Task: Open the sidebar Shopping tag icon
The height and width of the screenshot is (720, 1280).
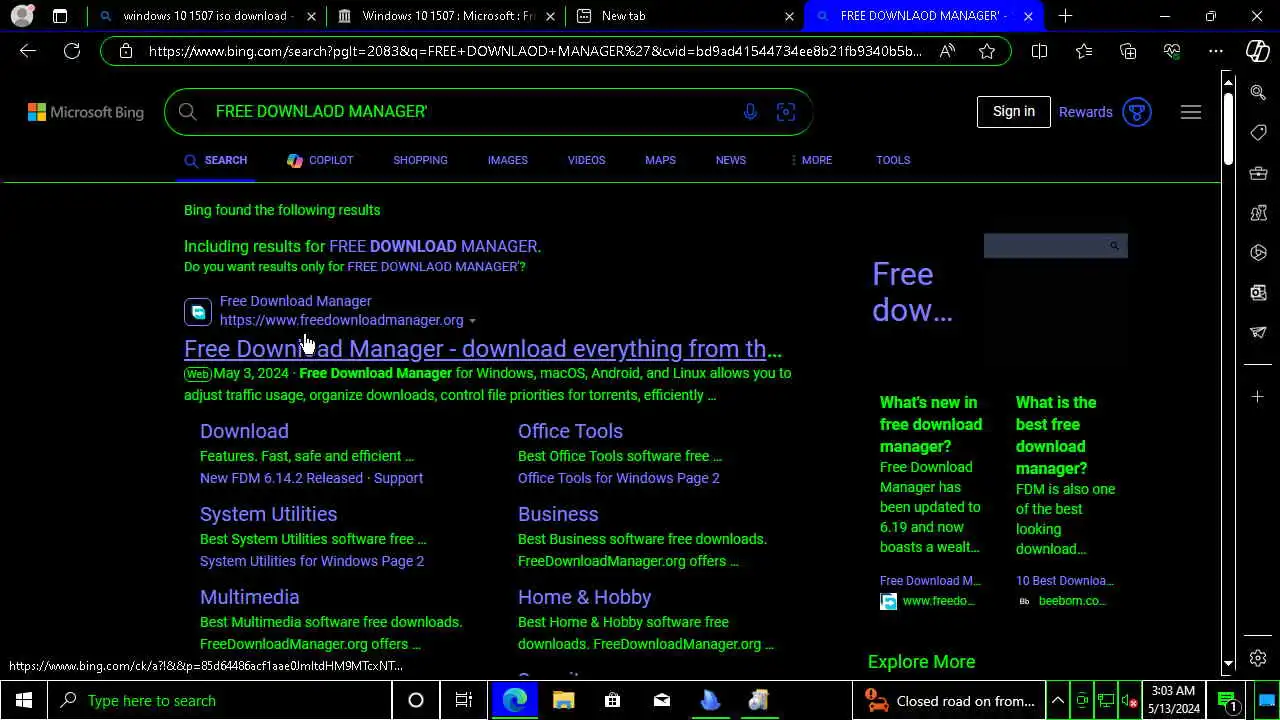Action: [x=1258, y=133]
